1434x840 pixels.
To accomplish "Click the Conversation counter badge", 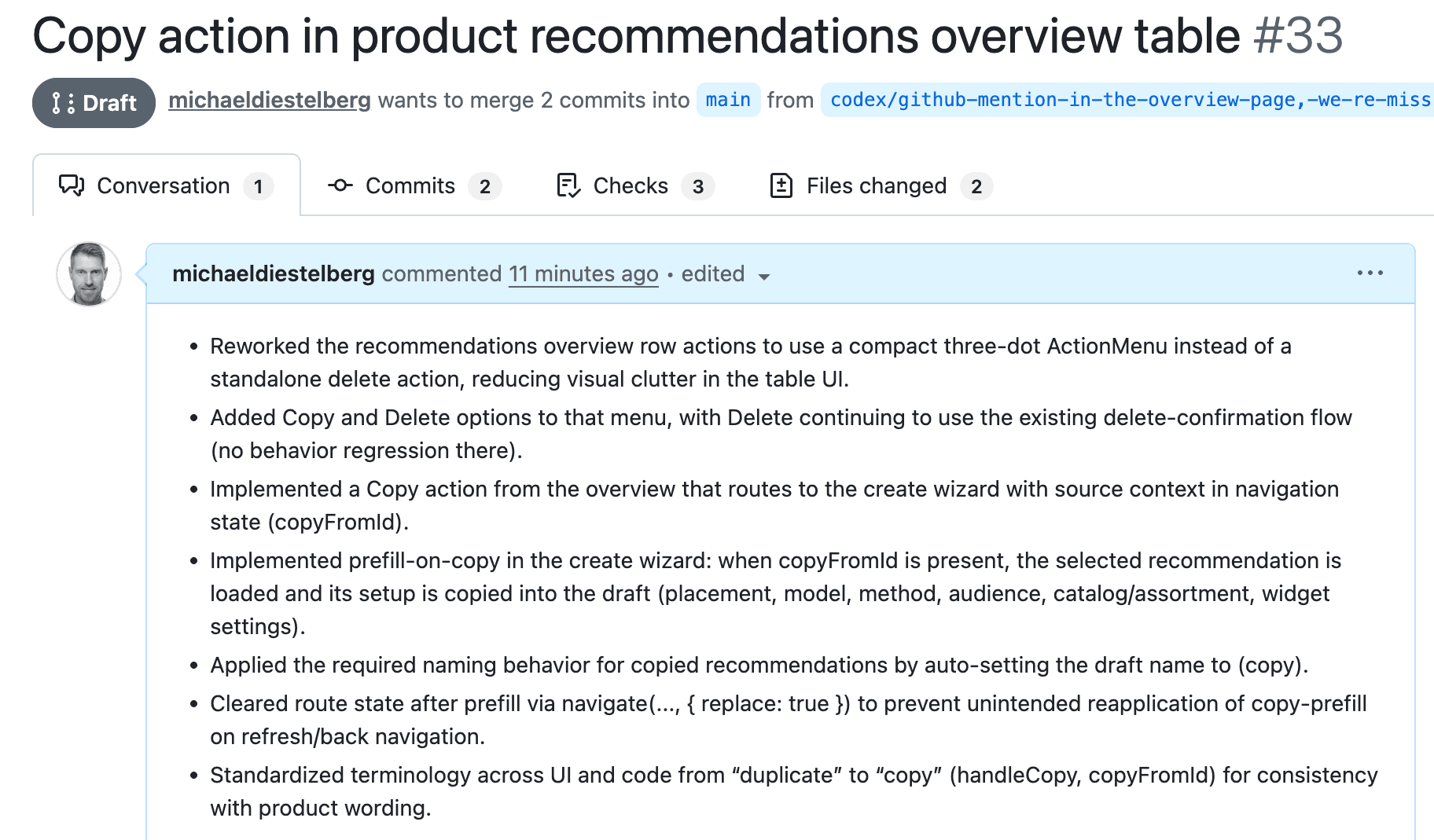I will click(x=259, y=186).
